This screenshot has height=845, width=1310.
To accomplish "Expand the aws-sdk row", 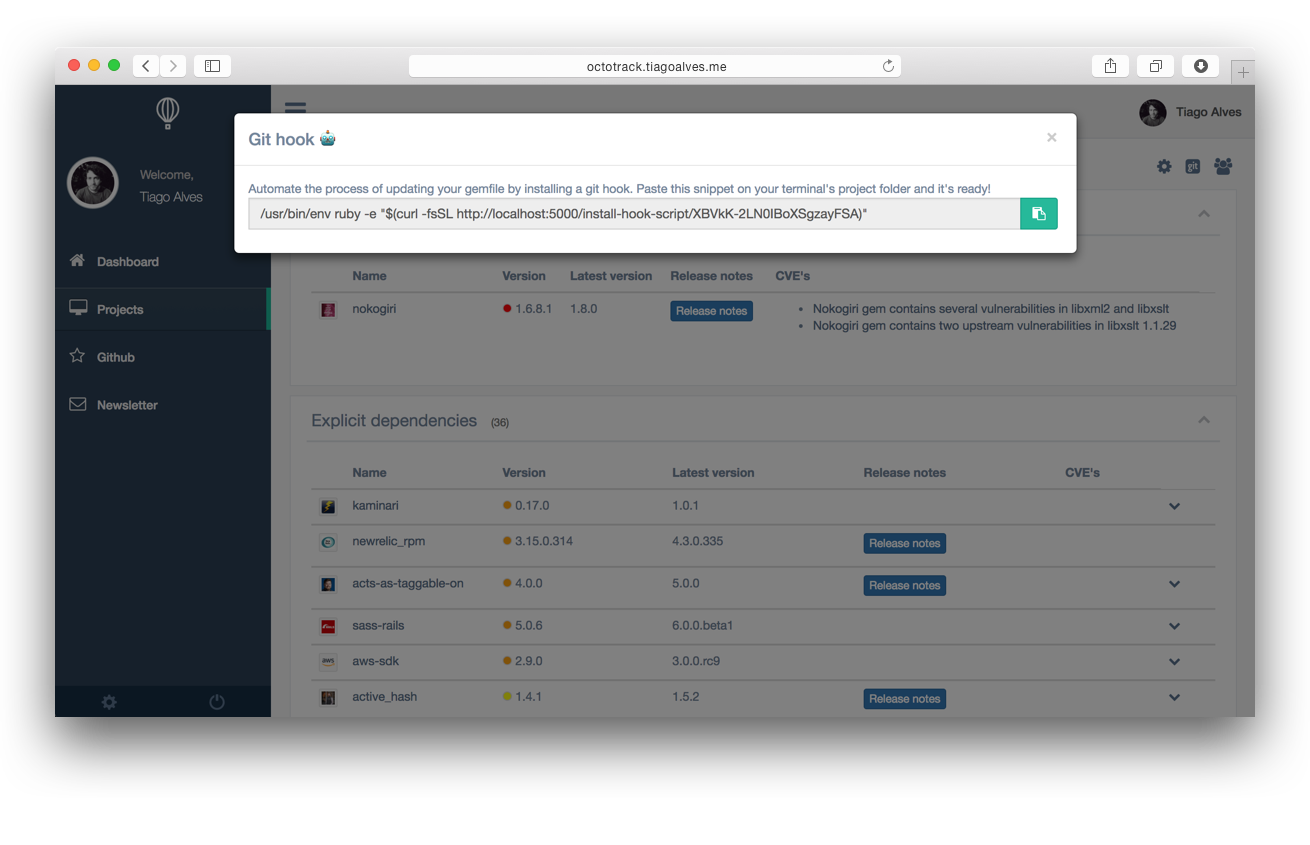I will pyautogui.click(x=1174, y=662).
